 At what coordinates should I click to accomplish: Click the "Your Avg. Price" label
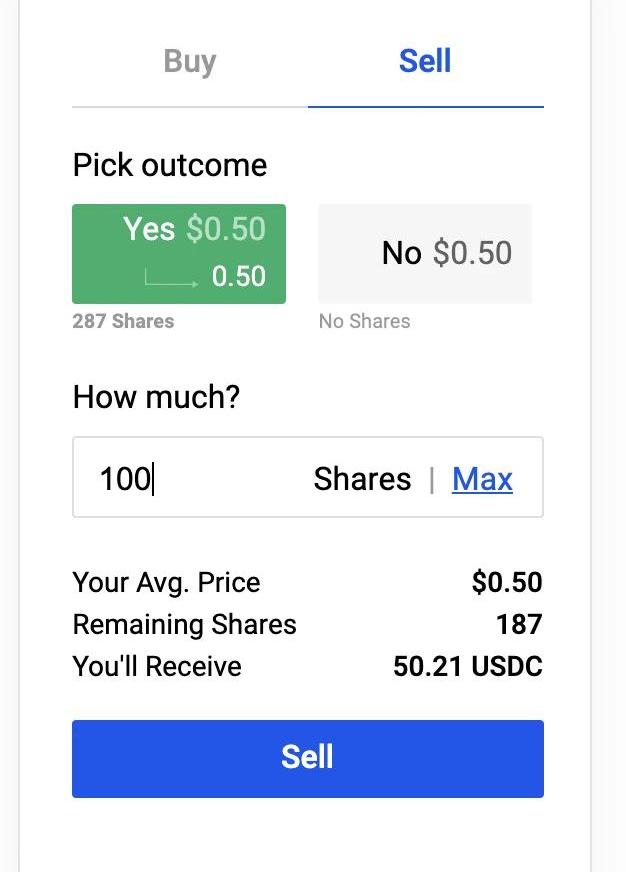[166, 582]
